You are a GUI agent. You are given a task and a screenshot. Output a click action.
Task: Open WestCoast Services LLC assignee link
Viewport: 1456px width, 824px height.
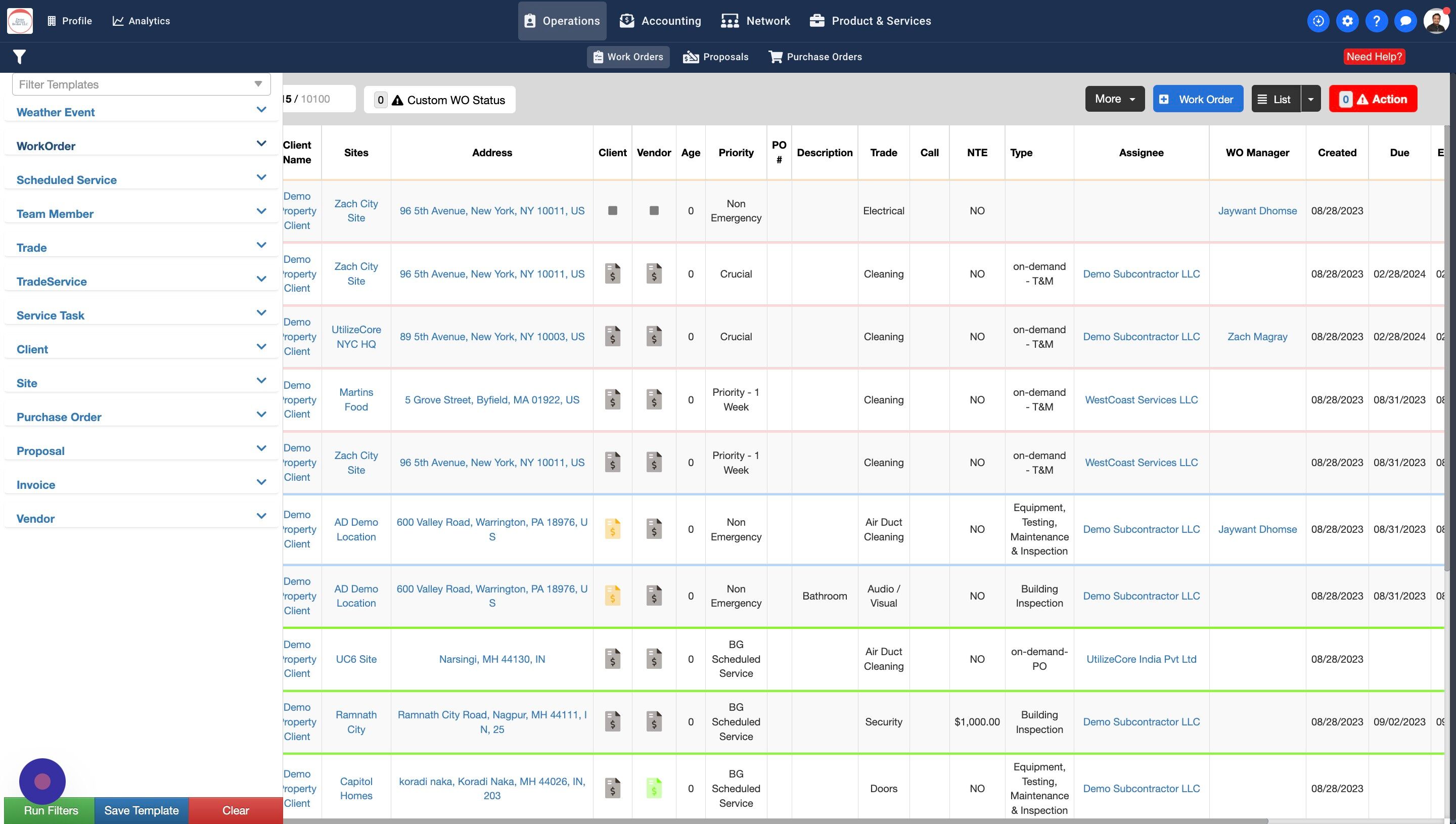point(1141,399)
